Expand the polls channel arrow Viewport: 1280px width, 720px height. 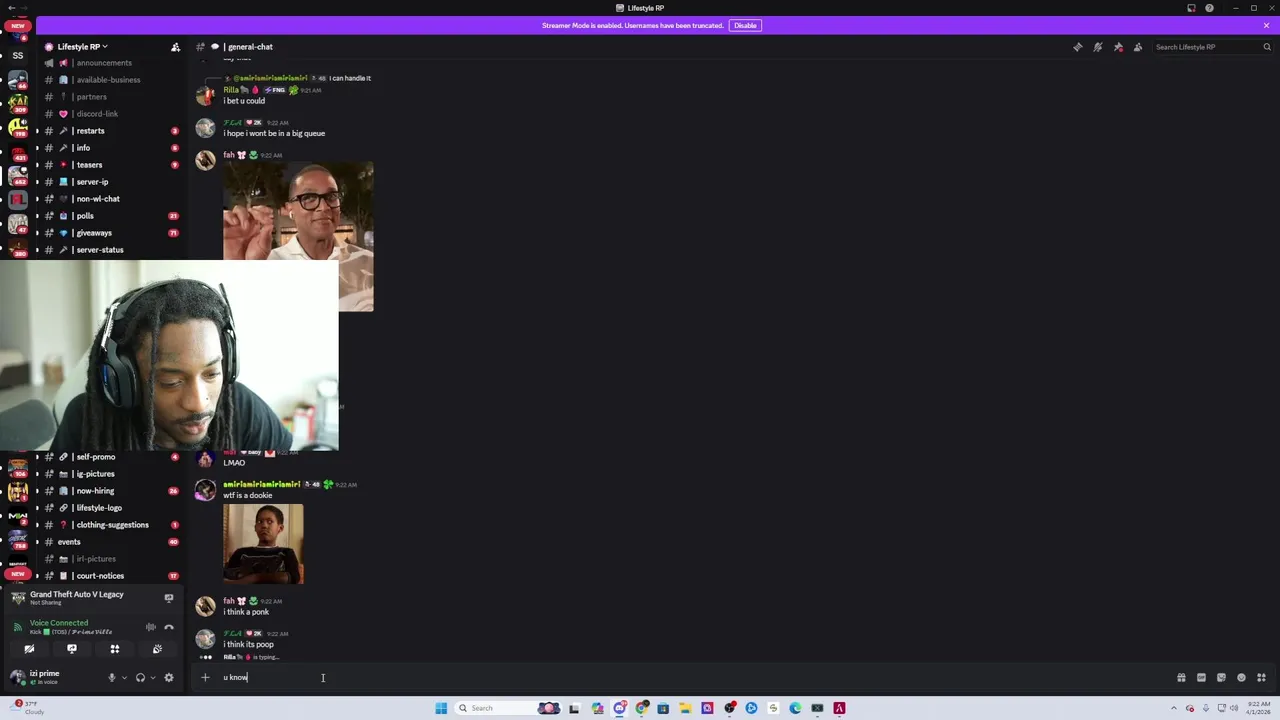point(37,216)
